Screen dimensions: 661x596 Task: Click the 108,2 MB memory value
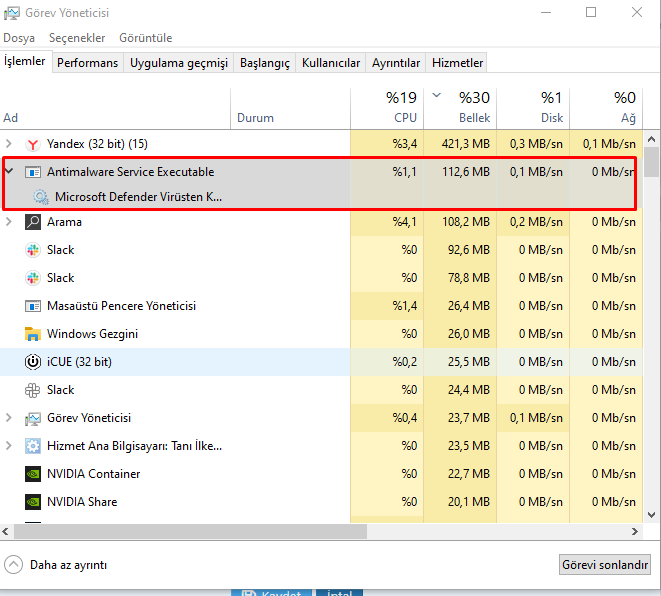tap(466, 222)
